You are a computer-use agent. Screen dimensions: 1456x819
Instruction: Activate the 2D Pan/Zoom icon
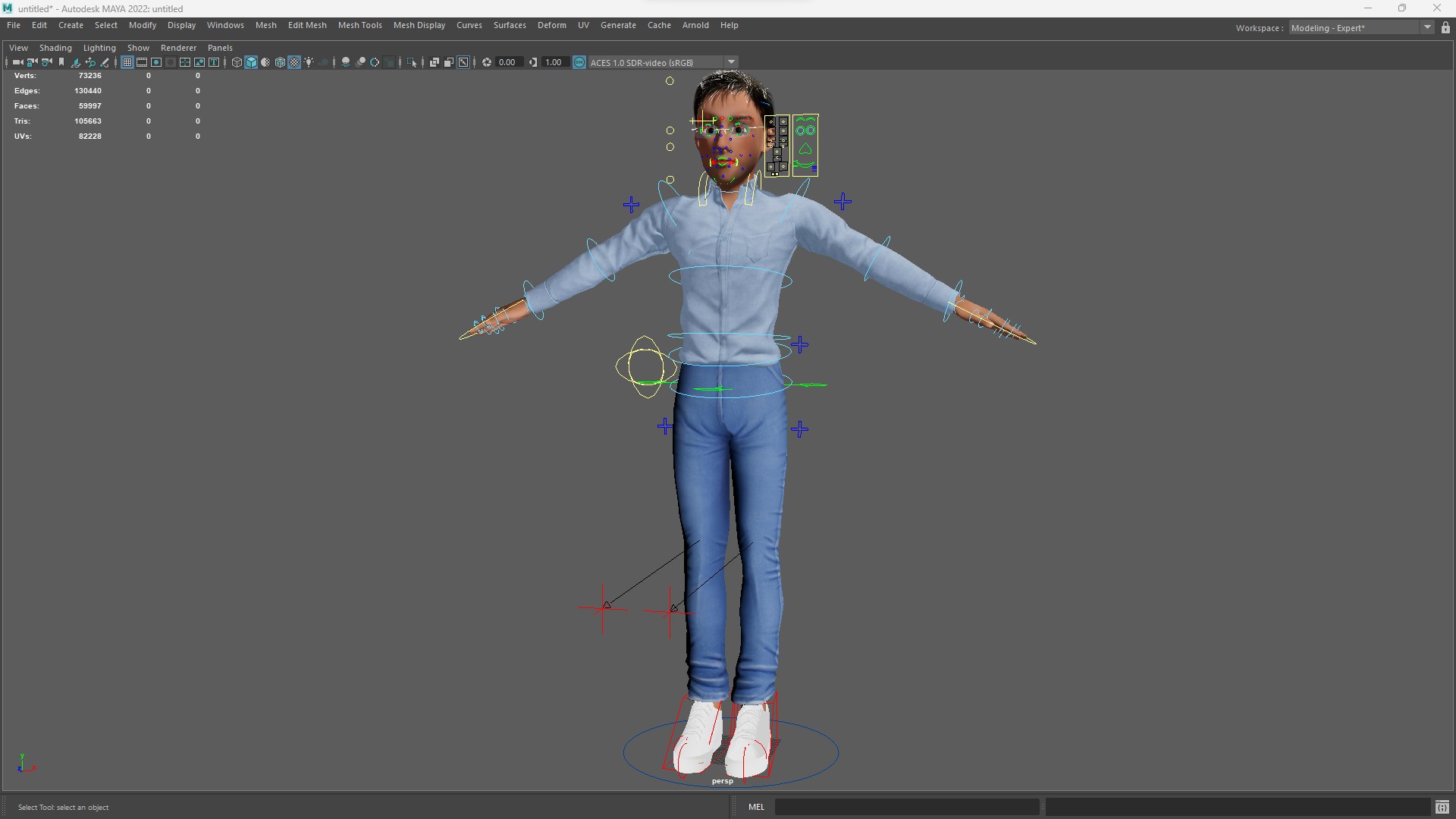click(x=90, y=62)
